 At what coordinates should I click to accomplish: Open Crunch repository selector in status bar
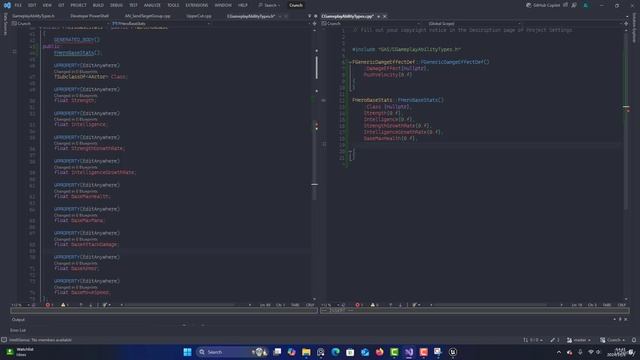point(613,340)
